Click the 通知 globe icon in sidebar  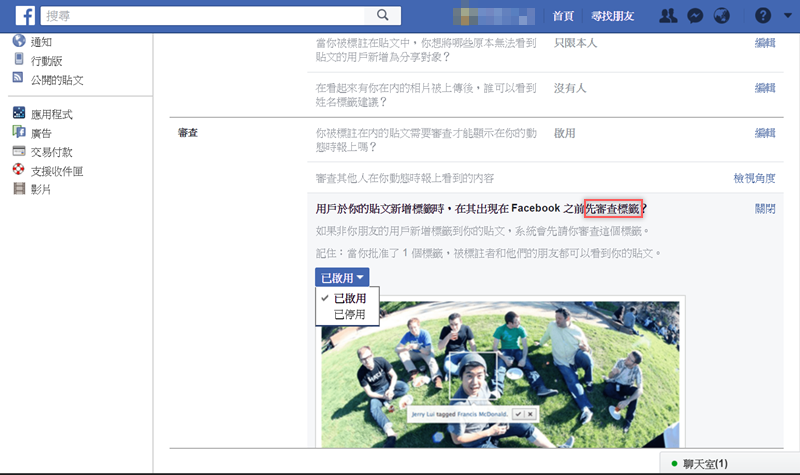pyautogui.click(x=19, y=40)
